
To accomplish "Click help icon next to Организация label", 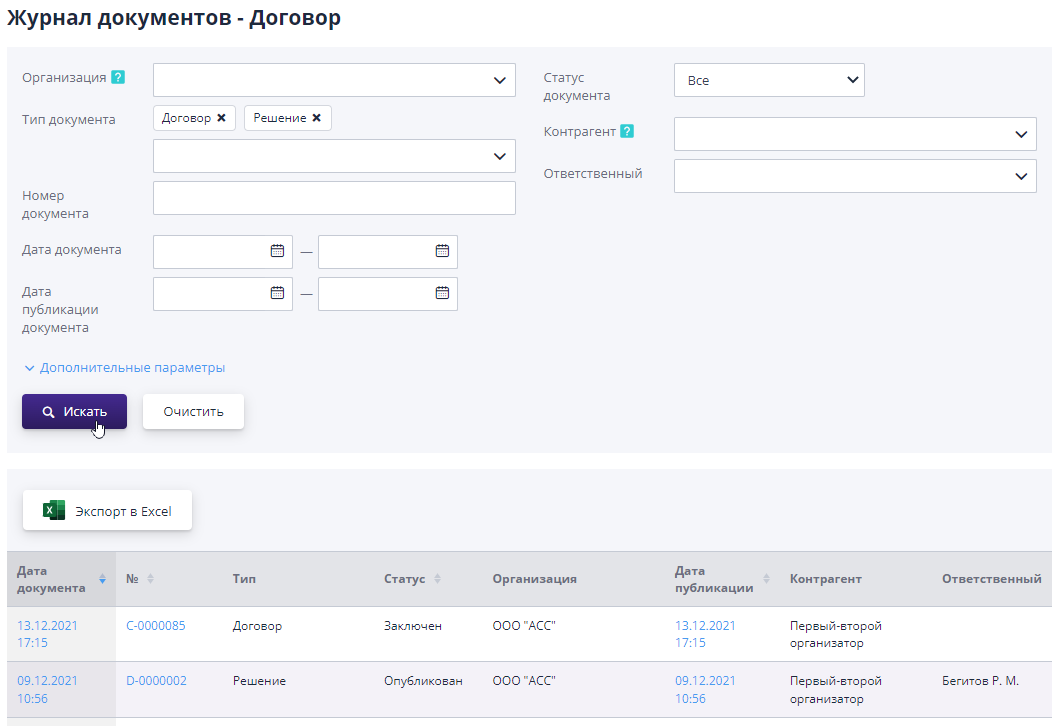I will 118,77.
